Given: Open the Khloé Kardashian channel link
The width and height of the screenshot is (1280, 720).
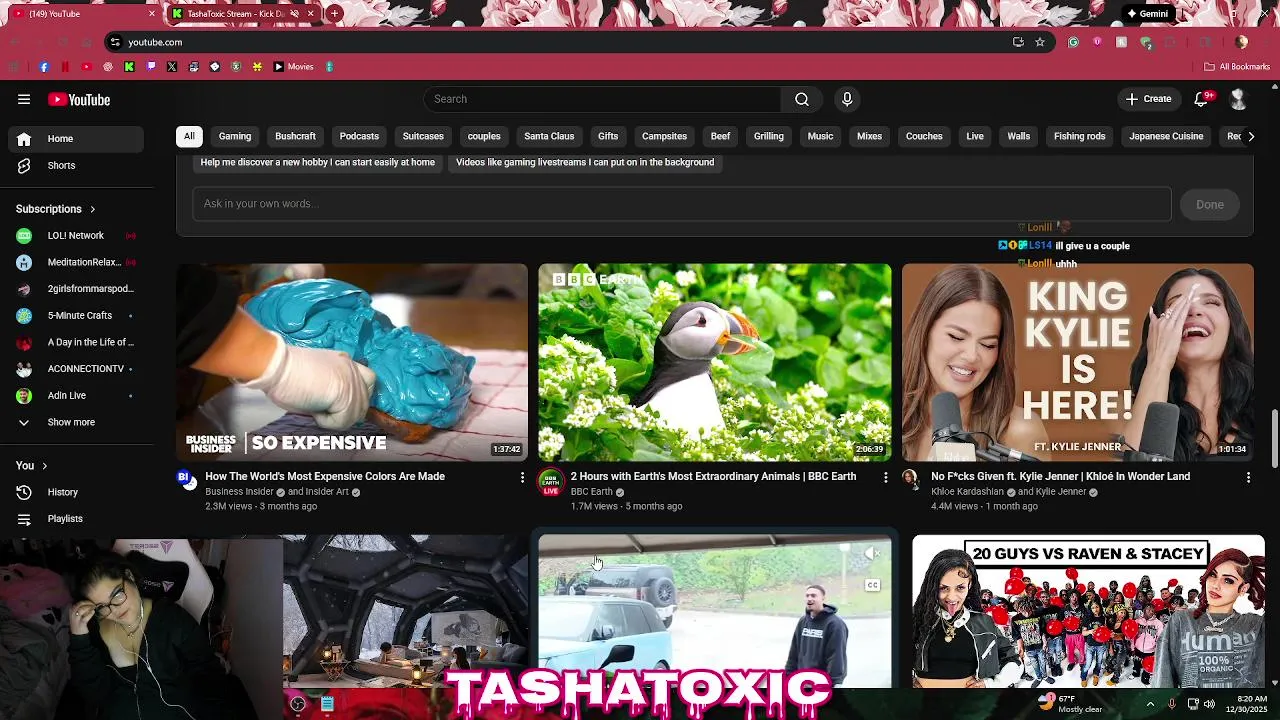Looking at the screenshot, I should click(x=967, y=492).
